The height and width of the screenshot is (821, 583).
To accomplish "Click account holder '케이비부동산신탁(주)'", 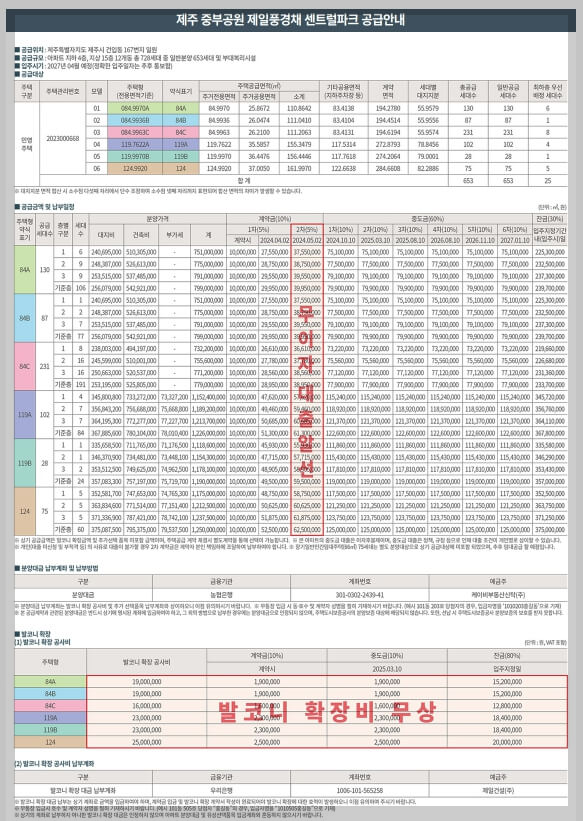I will 498,595.
